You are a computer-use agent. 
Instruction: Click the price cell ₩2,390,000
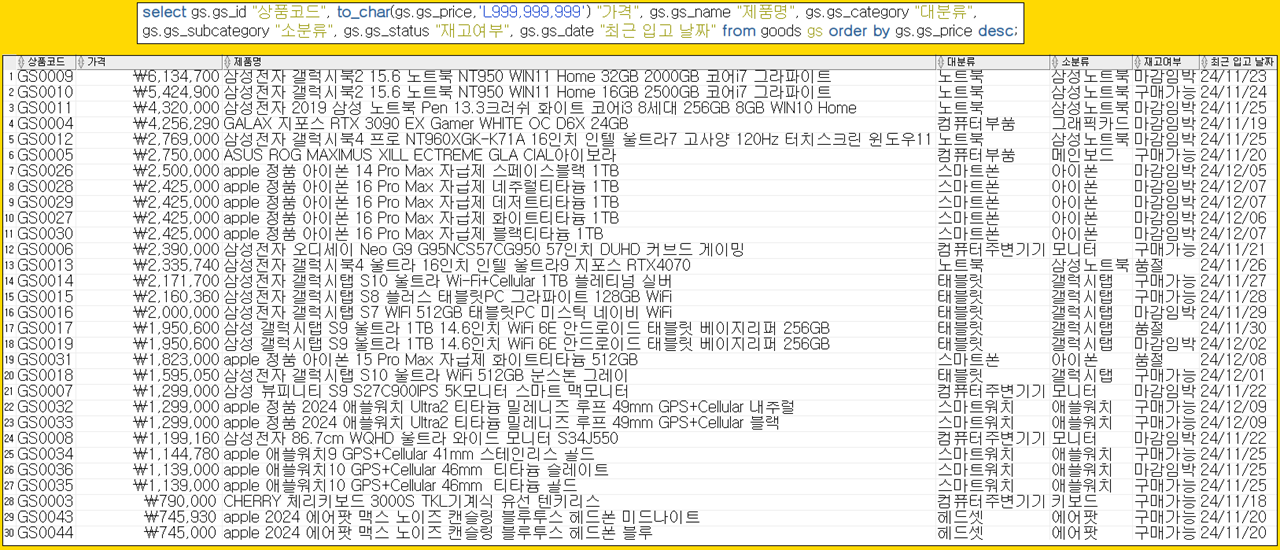(176, 249)
